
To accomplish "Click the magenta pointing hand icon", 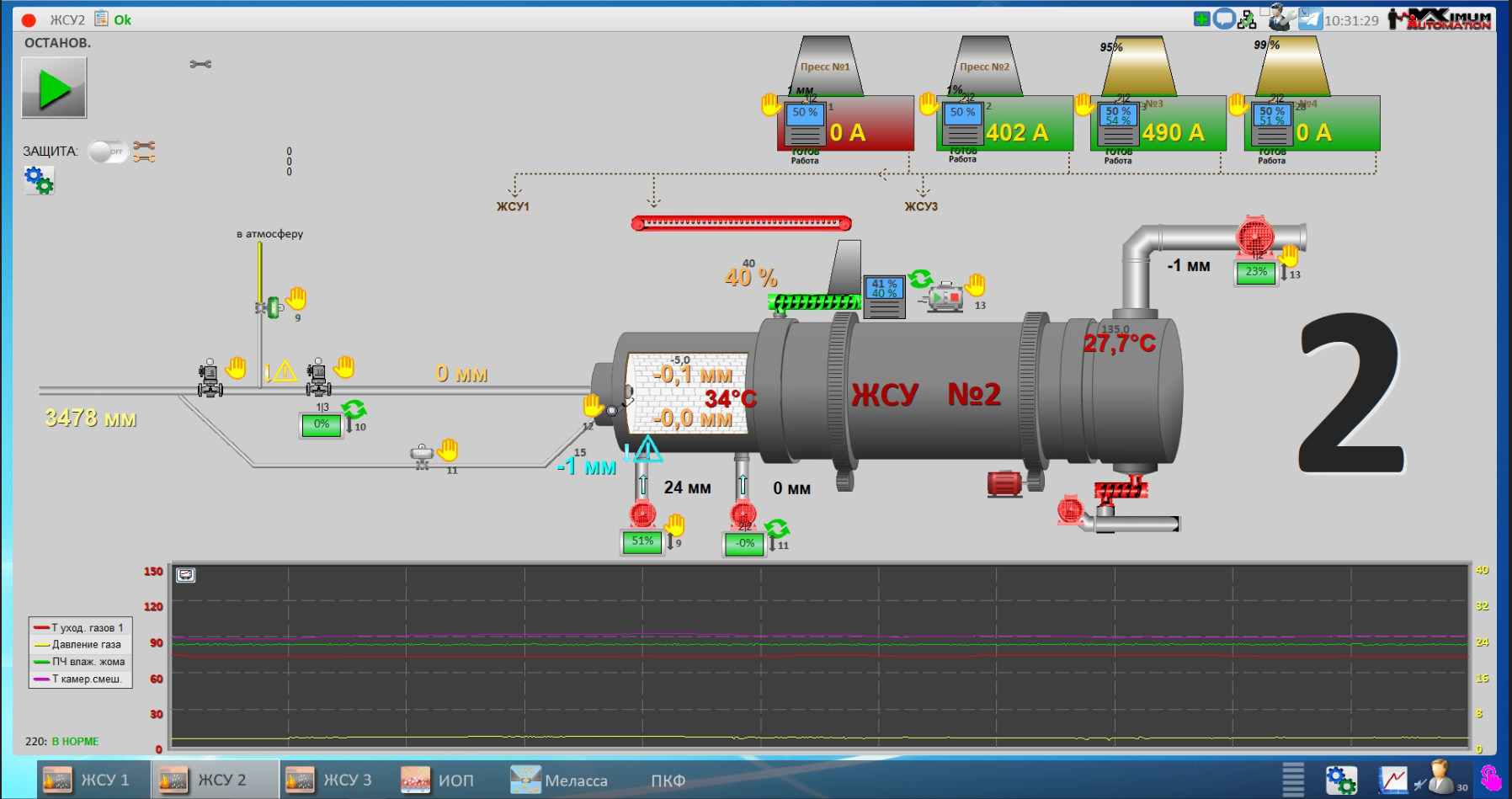I will pos(1490,779).
